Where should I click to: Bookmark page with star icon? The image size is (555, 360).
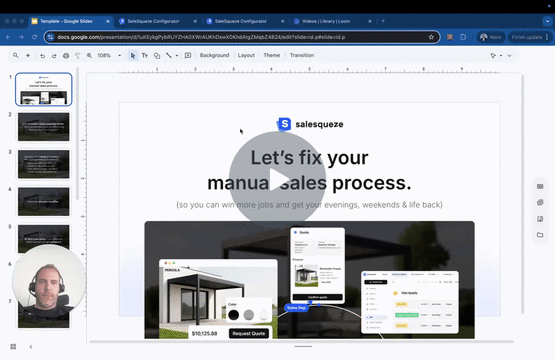tap(431, 37)
